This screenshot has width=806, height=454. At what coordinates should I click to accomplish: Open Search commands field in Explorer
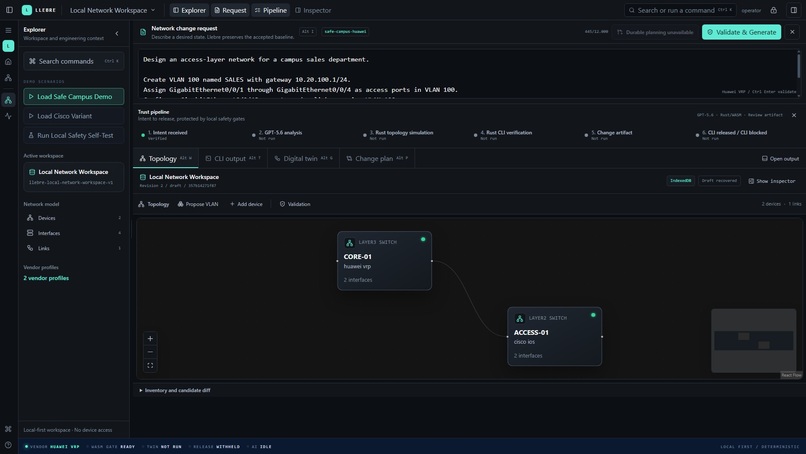click(x=74, y=61)
